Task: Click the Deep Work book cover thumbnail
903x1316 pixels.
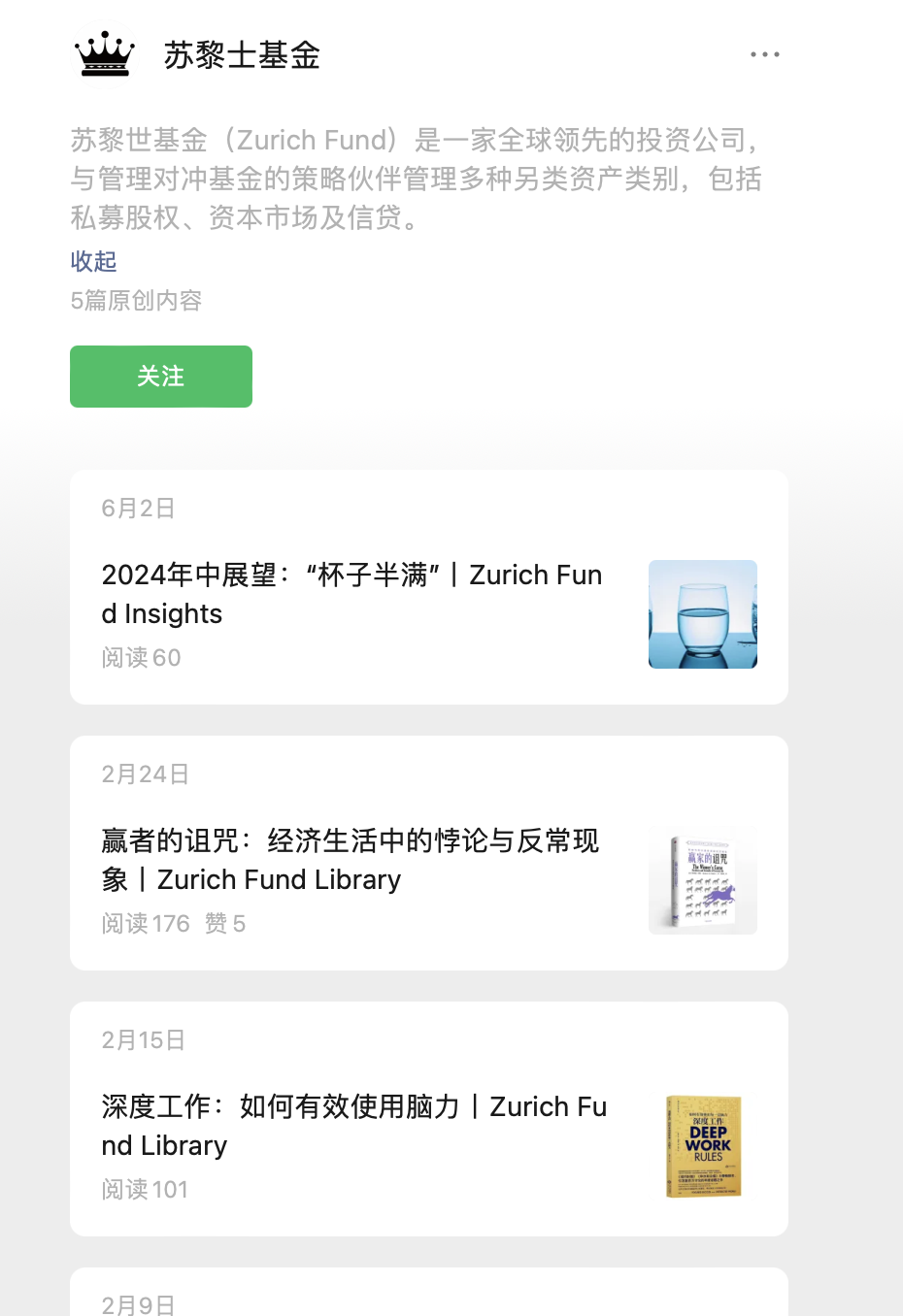Action: 703,1146
